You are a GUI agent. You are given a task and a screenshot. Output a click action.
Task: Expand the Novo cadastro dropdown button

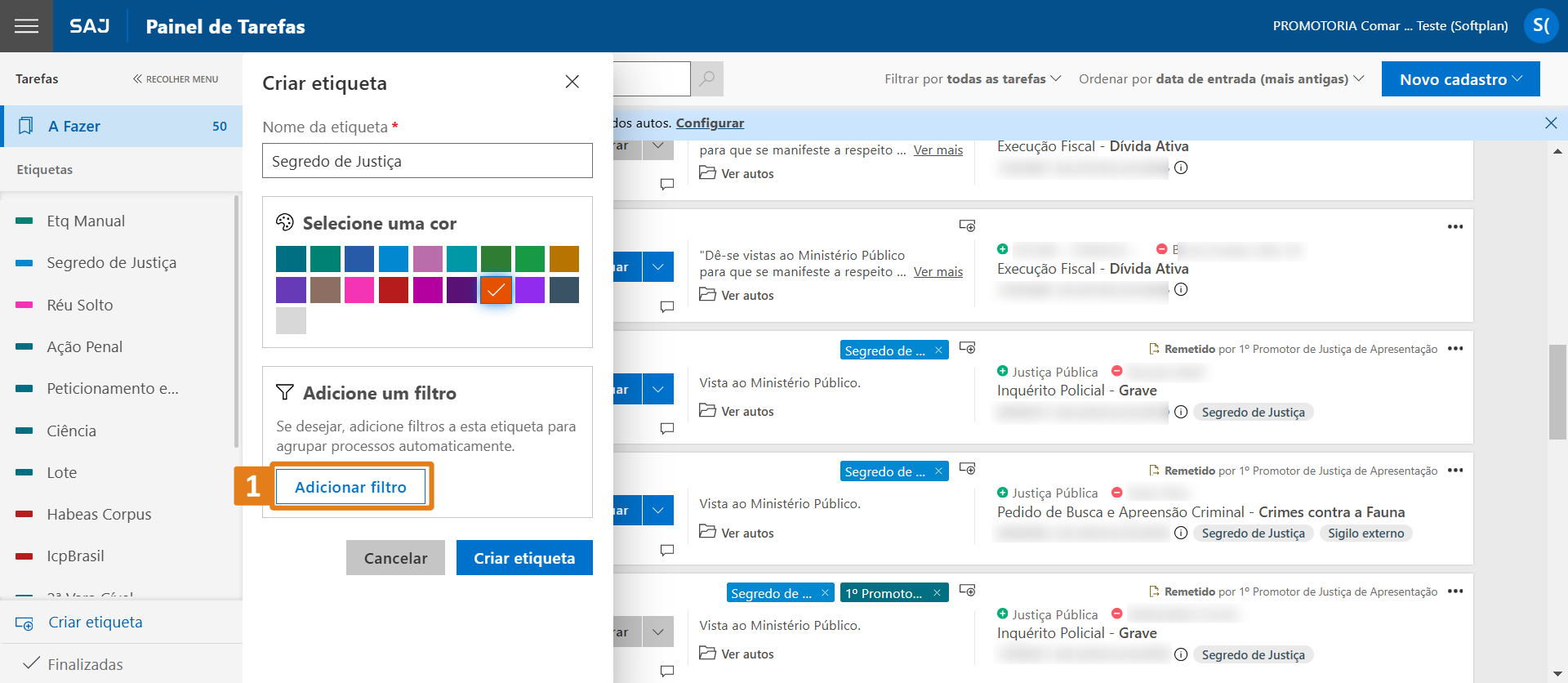[1460, 79]
